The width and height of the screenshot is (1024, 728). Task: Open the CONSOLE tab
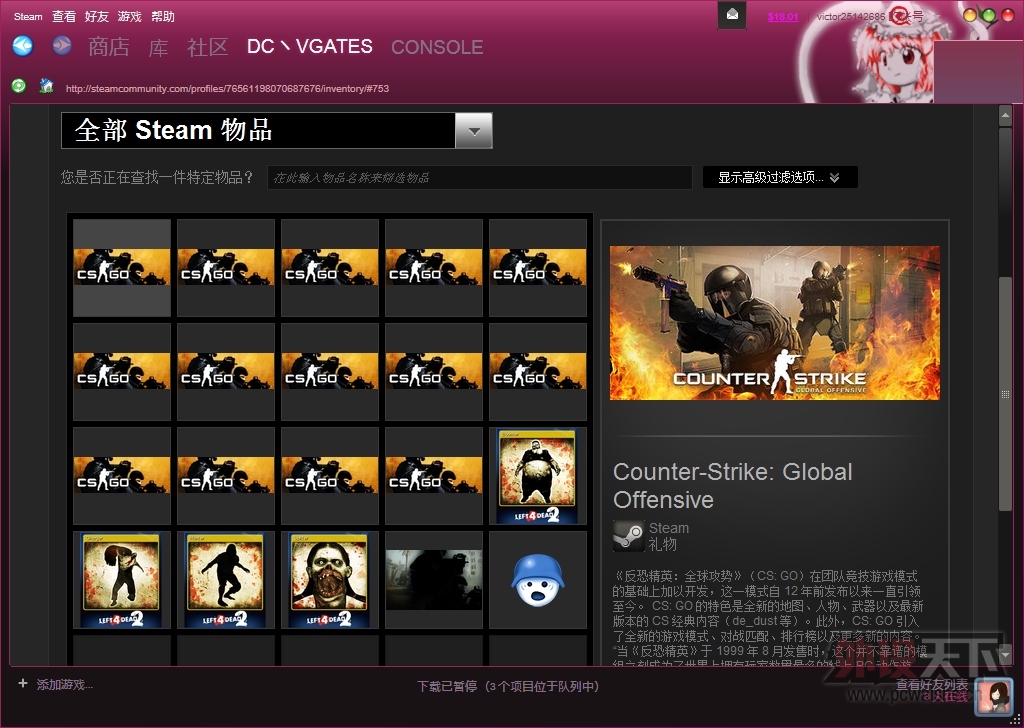[x=437, y=47]
